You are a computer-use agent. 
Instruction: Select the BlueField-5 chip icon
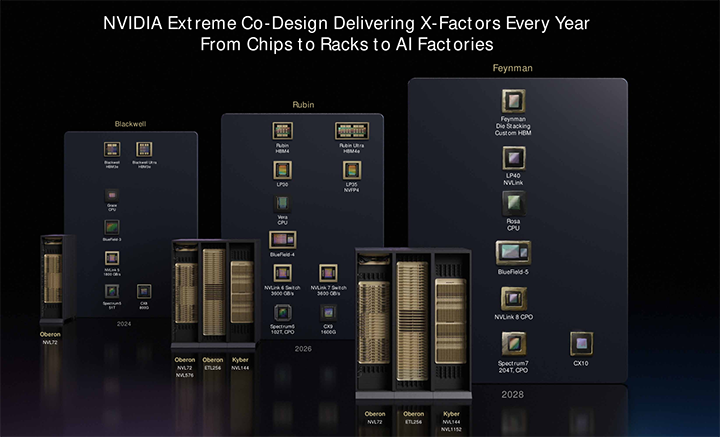pyautogui.click(x=513, y=252)
